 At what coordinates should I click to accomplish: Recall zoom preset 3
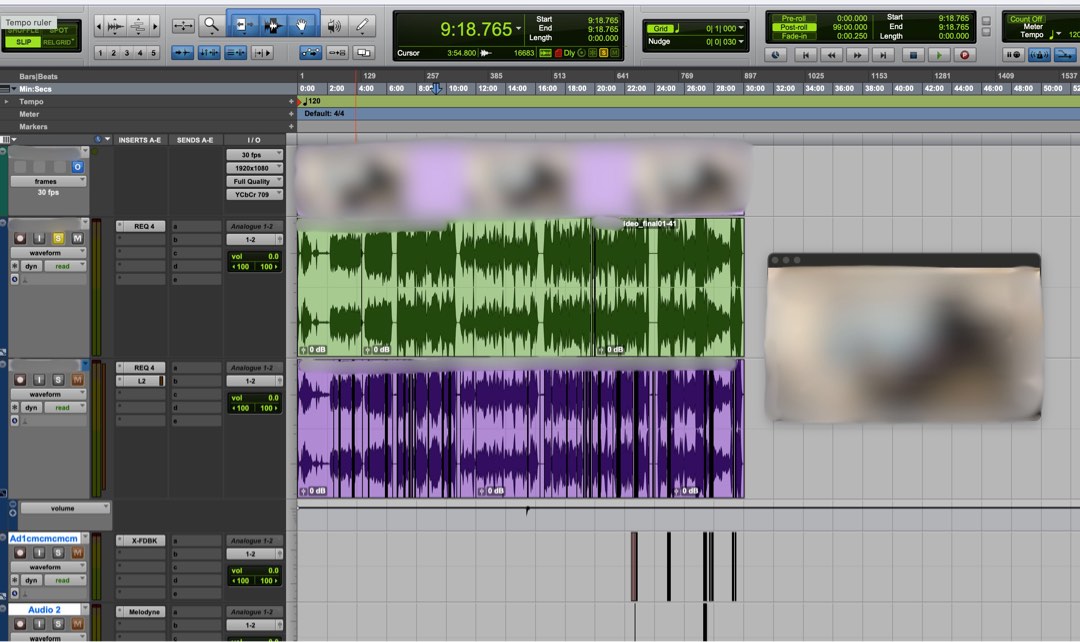click(127, 52)
